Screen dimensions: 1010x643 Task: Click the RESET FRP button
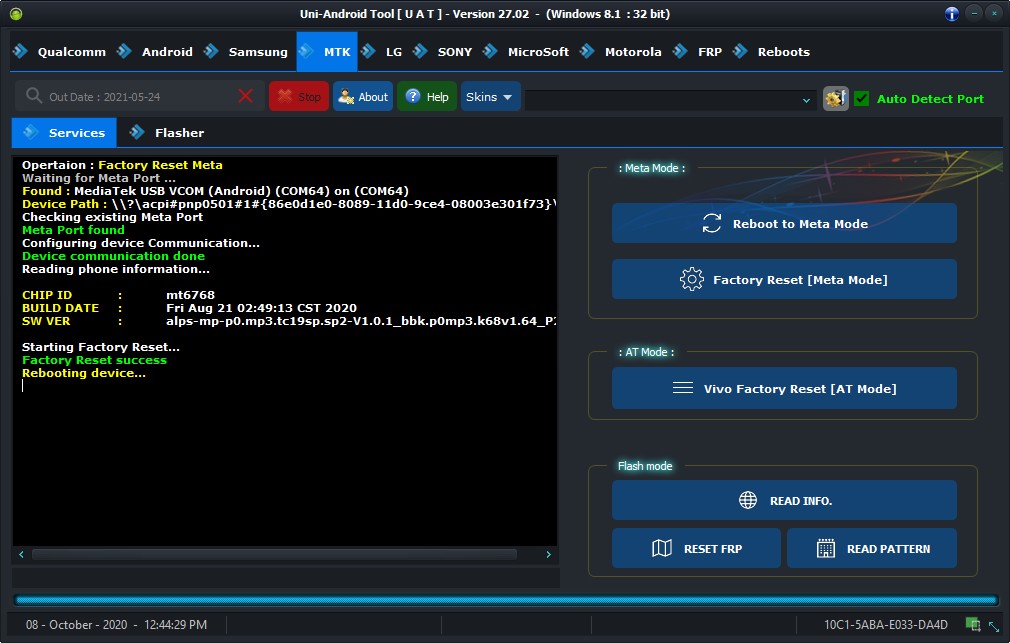tap(696, 548)
